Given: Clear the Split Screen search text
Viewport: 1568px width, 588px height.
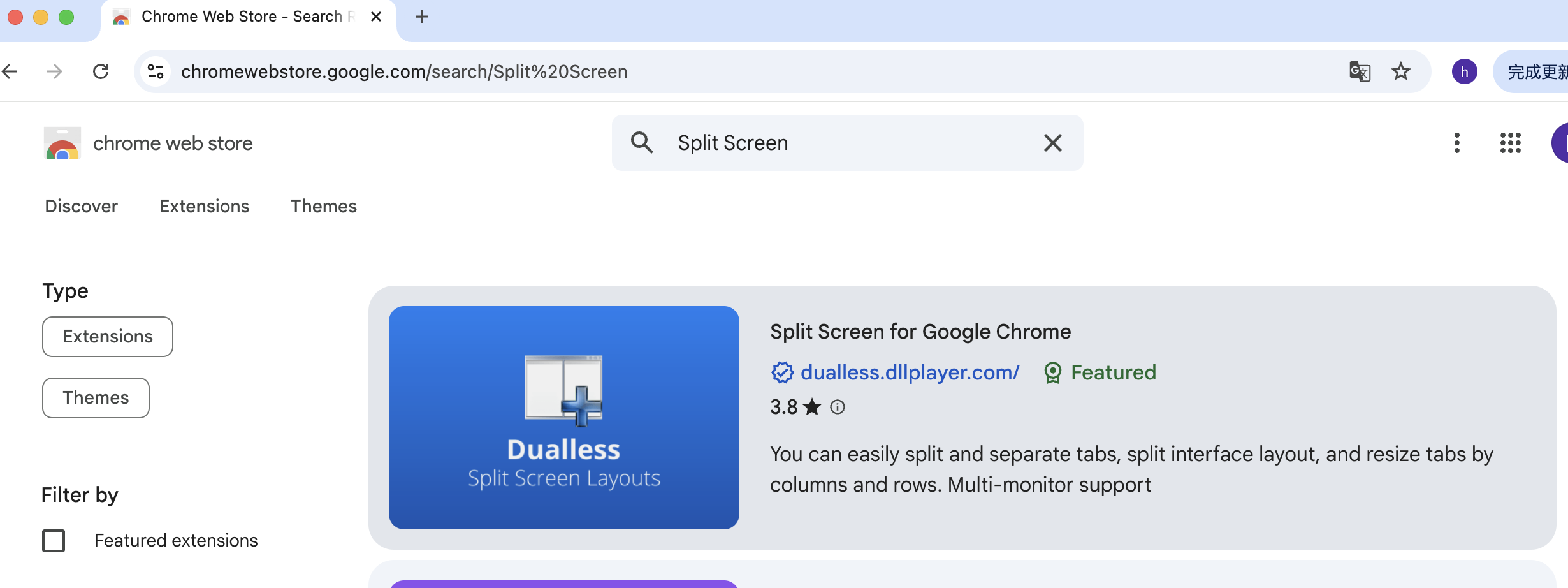Looking at the screenshot, I should 1052,143.
